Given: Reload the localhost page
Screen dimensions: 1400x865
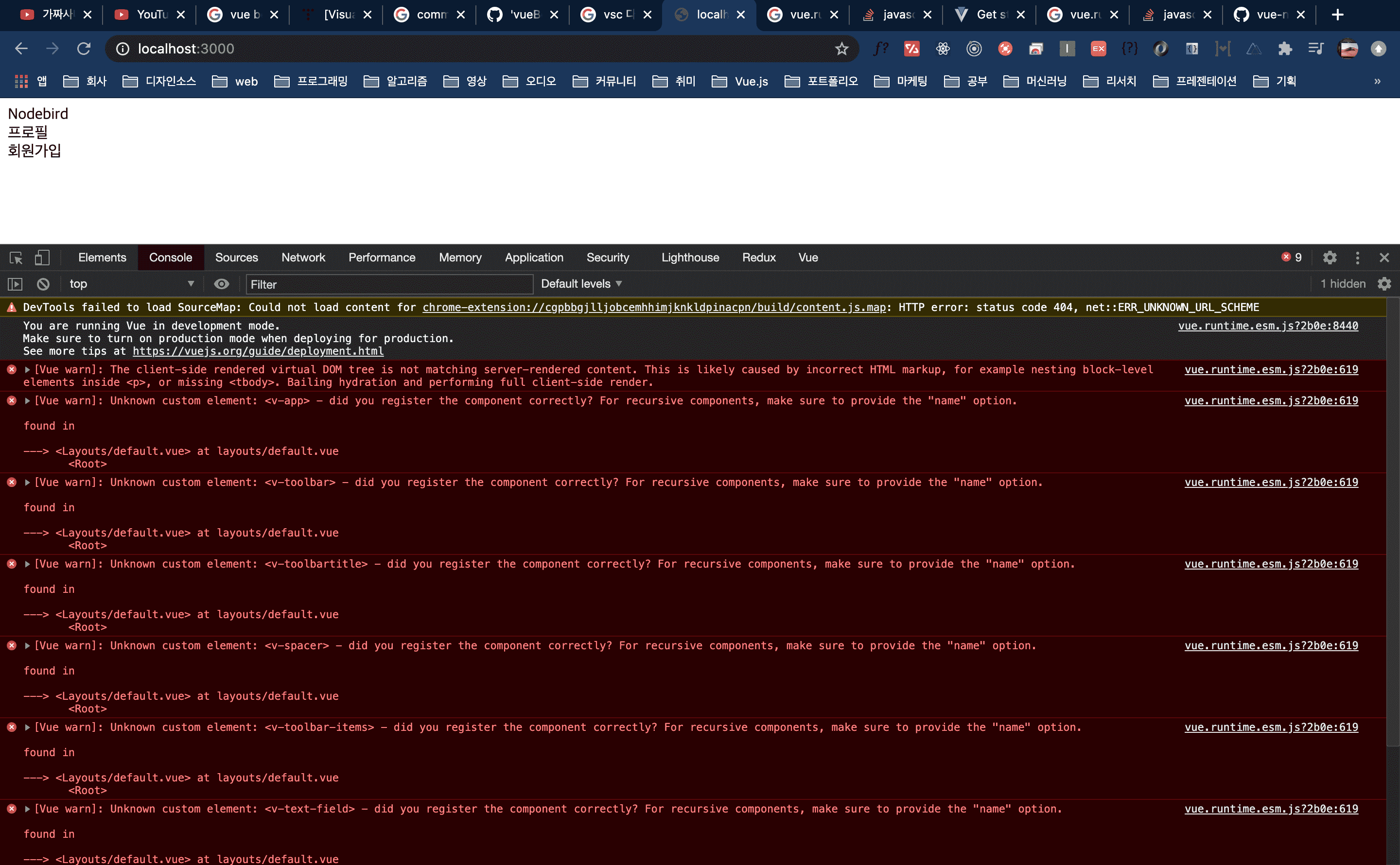Looking at the screenshot, I should pos(84,49).
